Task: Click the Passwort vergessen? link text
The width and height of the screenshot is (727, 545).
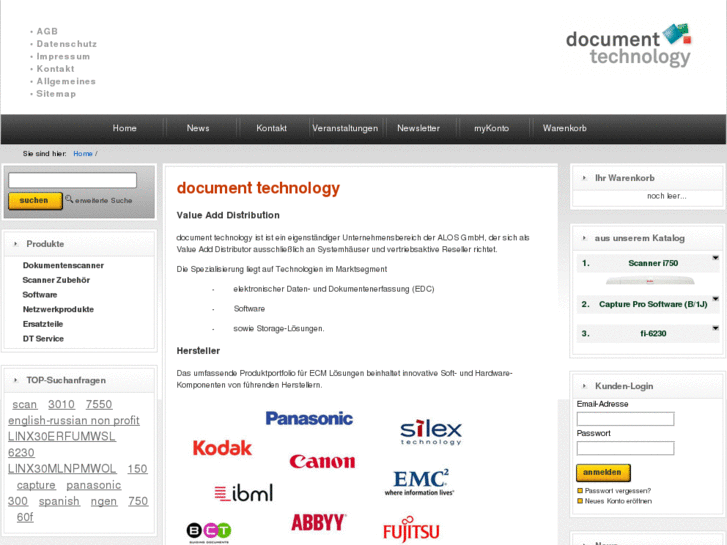Action: [618, 491]
